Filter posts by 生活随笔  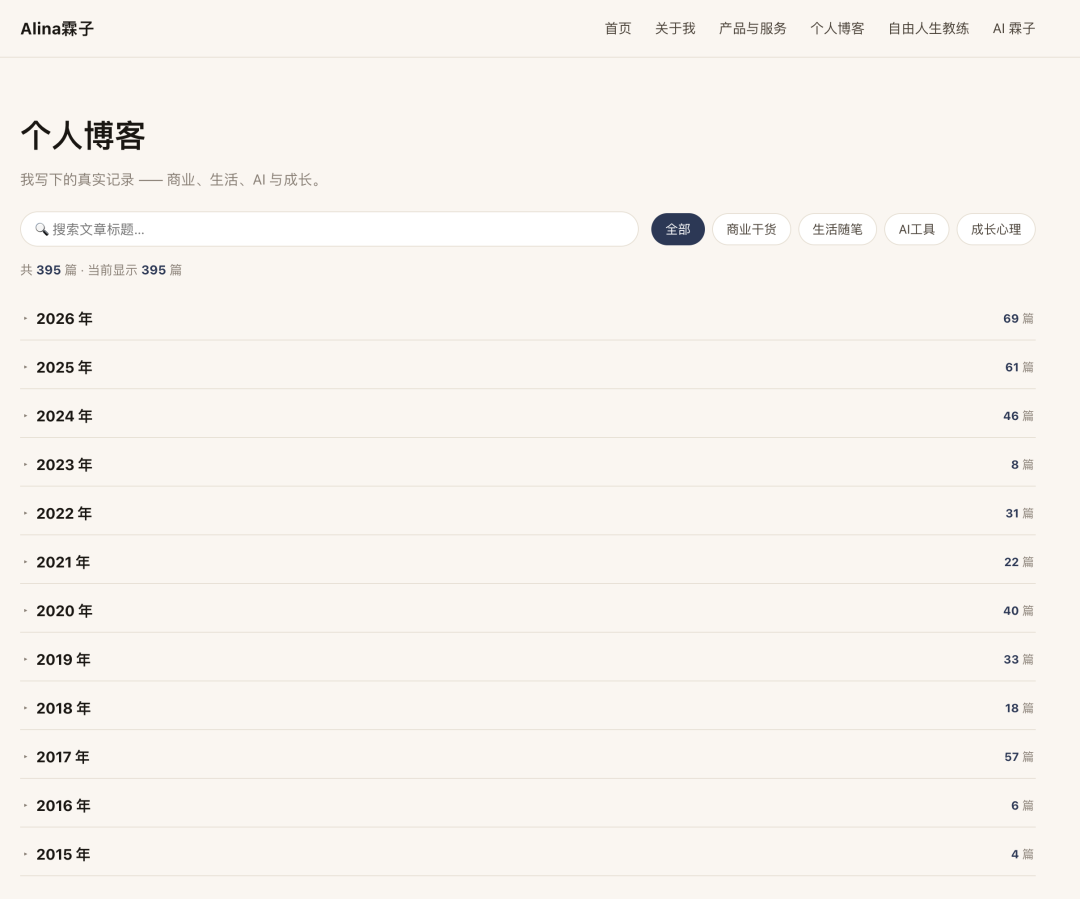click(838, 229)
